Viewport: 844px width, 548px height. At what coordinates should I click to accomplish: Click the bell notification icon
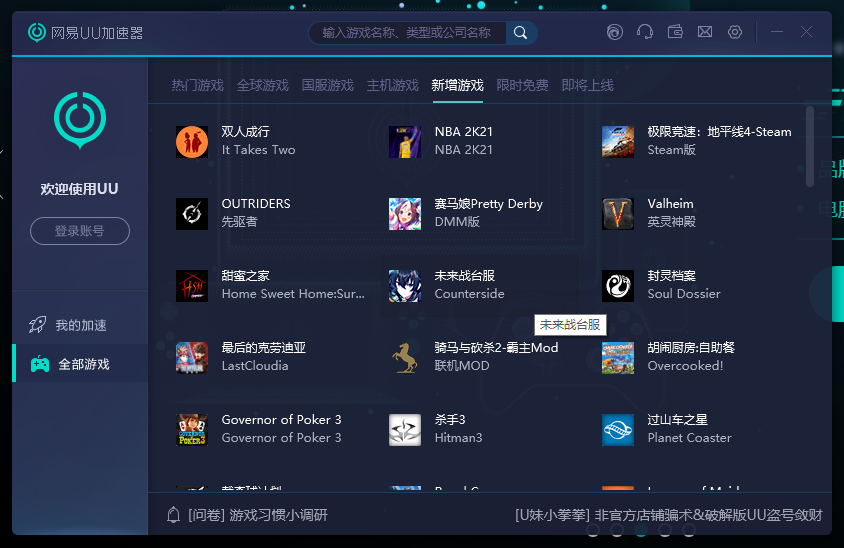pyautogui.click(x=173, y=515)
